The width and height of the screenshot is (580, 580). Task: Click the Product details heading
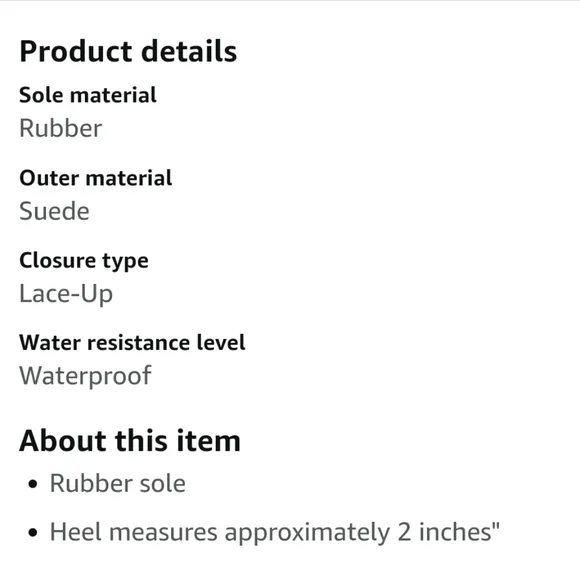click(128, 51)
